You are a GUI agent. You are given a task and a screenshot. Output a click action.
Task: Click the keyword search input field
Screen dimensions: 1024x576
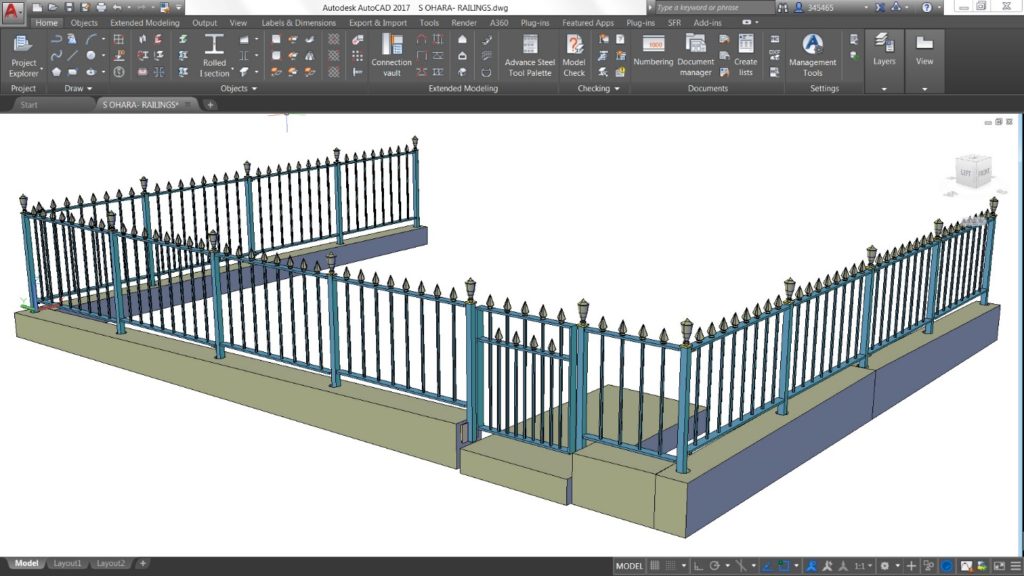(x=710, y=7)
